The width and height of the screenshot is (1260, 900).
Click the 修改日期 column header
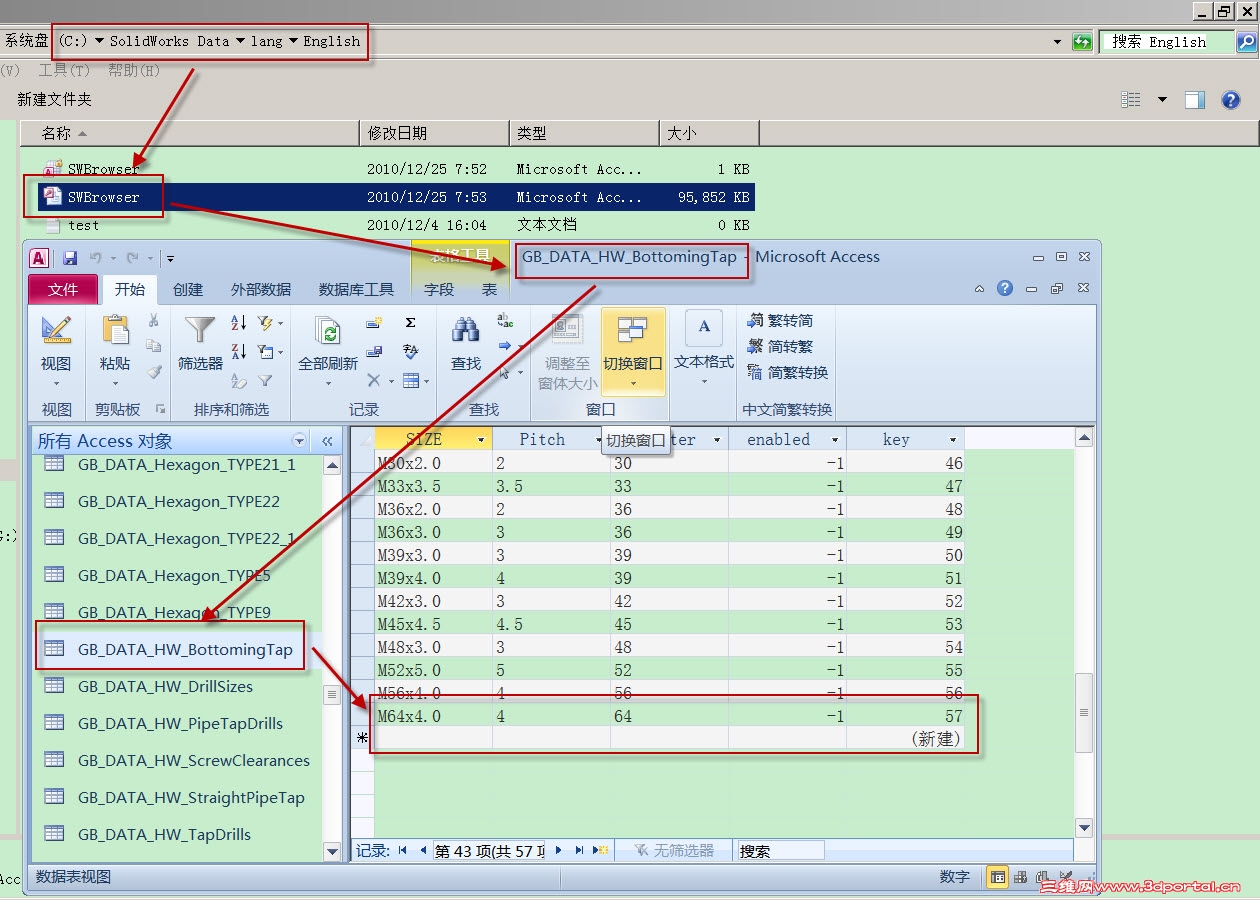434,133
